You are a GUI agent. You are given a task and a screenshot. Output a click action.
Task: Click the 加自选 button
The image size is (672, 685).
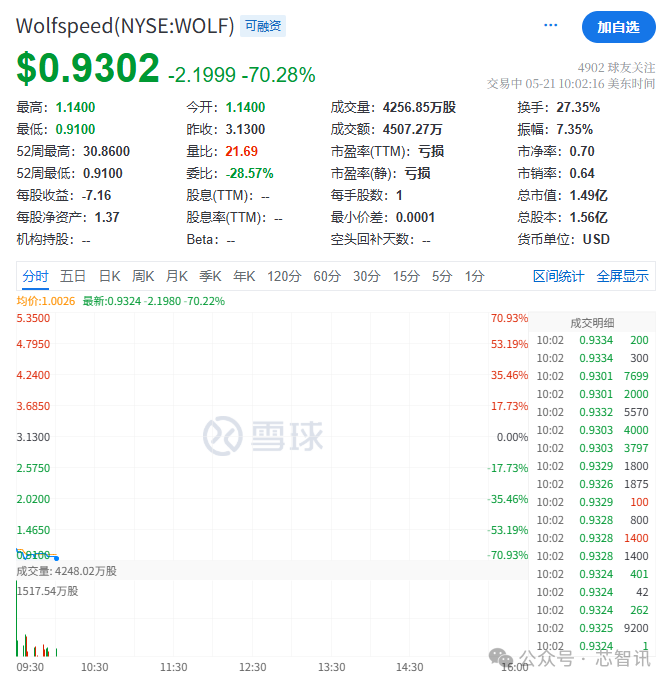pyautogui.click(x=618, y=27)
